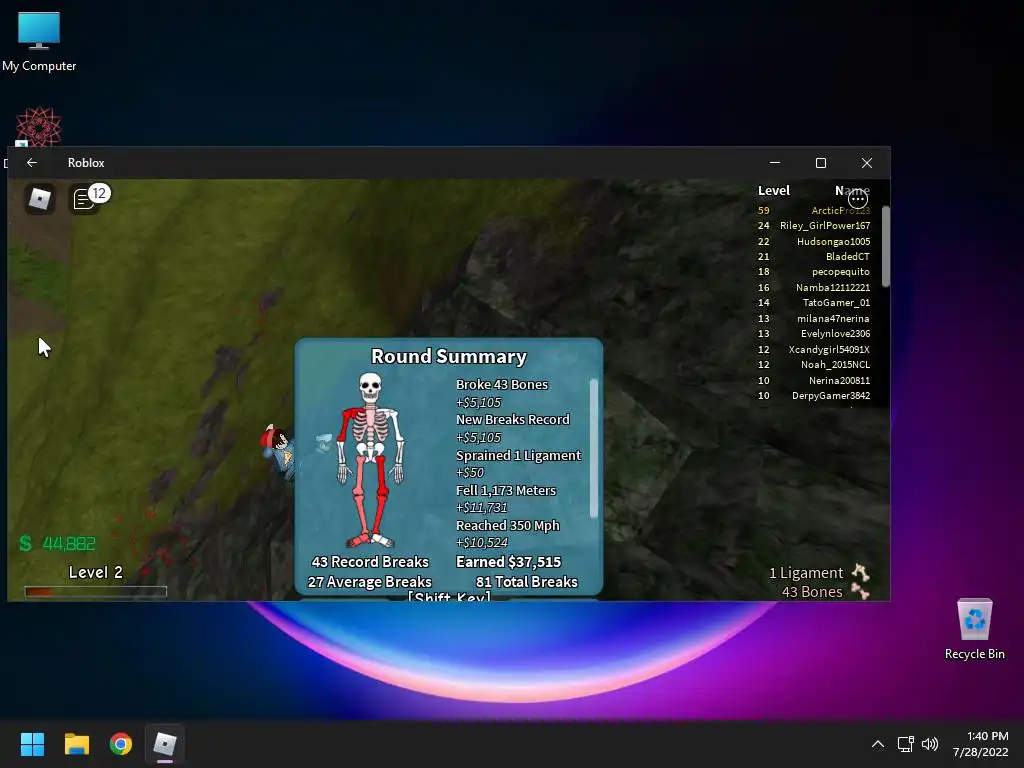Maximize the Roblox window
This screenshot has height=768, width=1024.
point(821,163)
